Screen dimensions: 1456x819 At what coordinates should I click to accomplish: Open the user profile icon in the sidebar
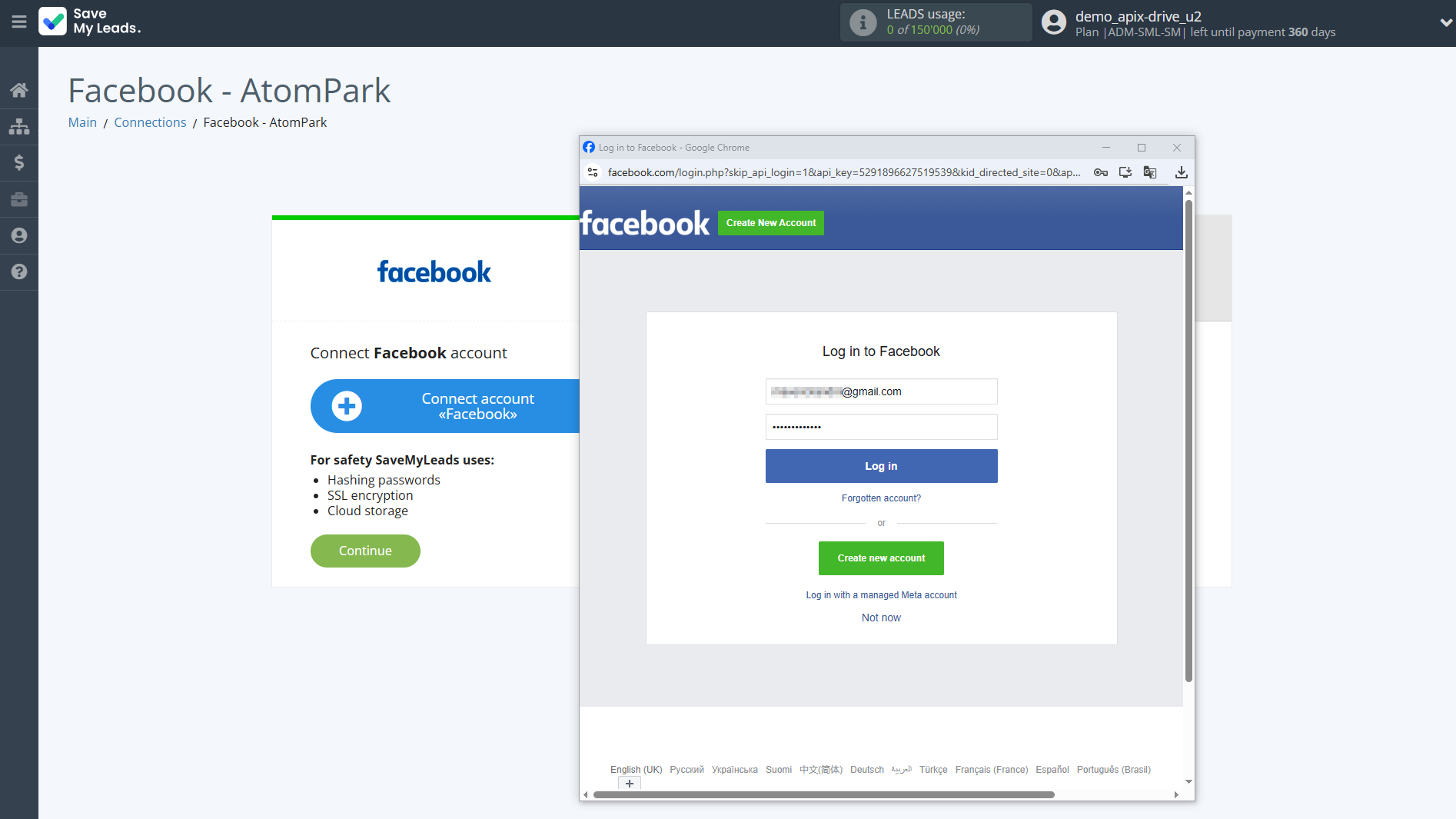[19, 235]
